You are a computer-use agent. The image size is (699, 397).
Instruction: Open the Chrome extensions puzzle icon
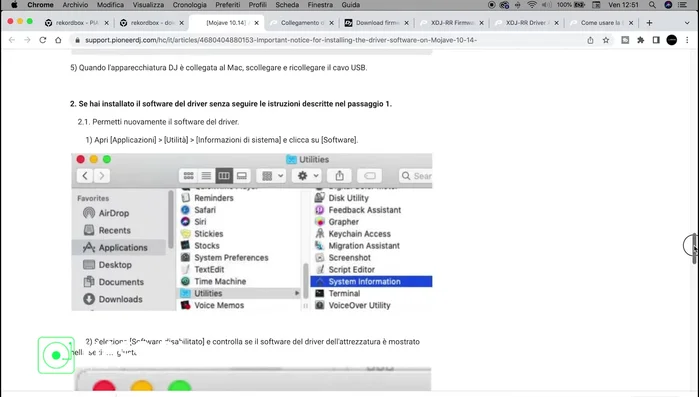641,40
